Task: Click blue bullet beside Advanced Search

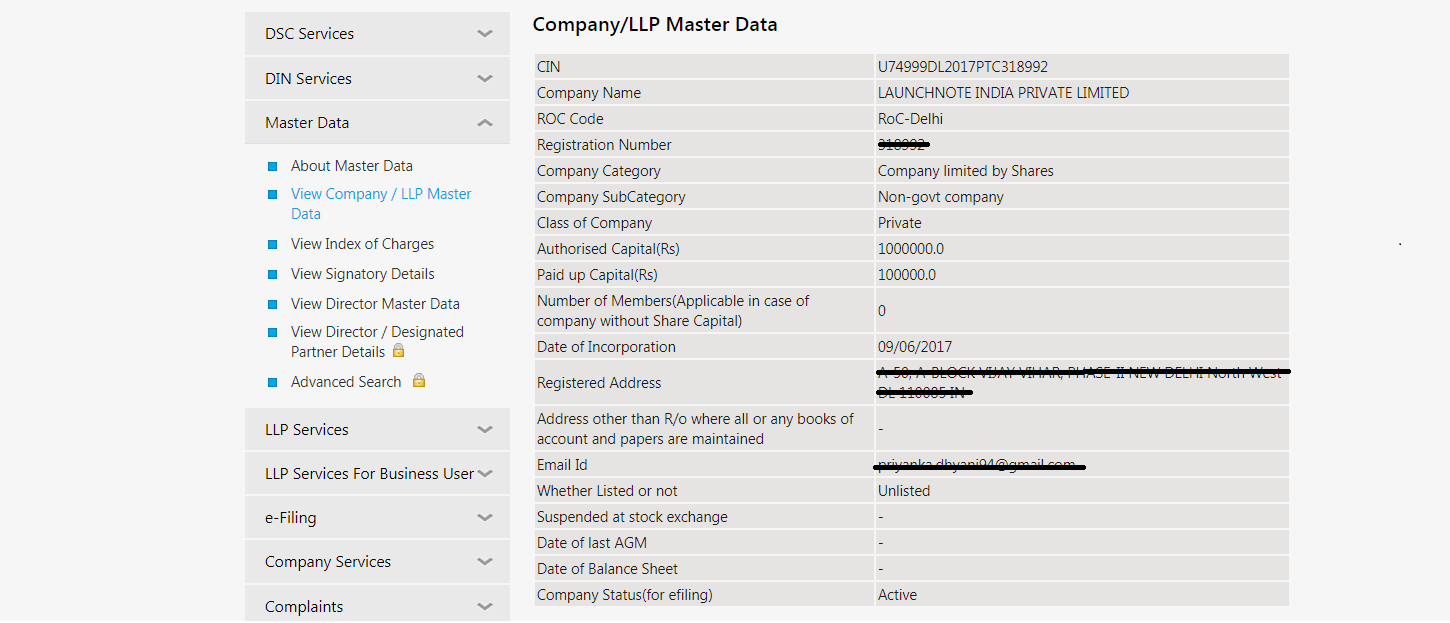Action: pos(272,382)
